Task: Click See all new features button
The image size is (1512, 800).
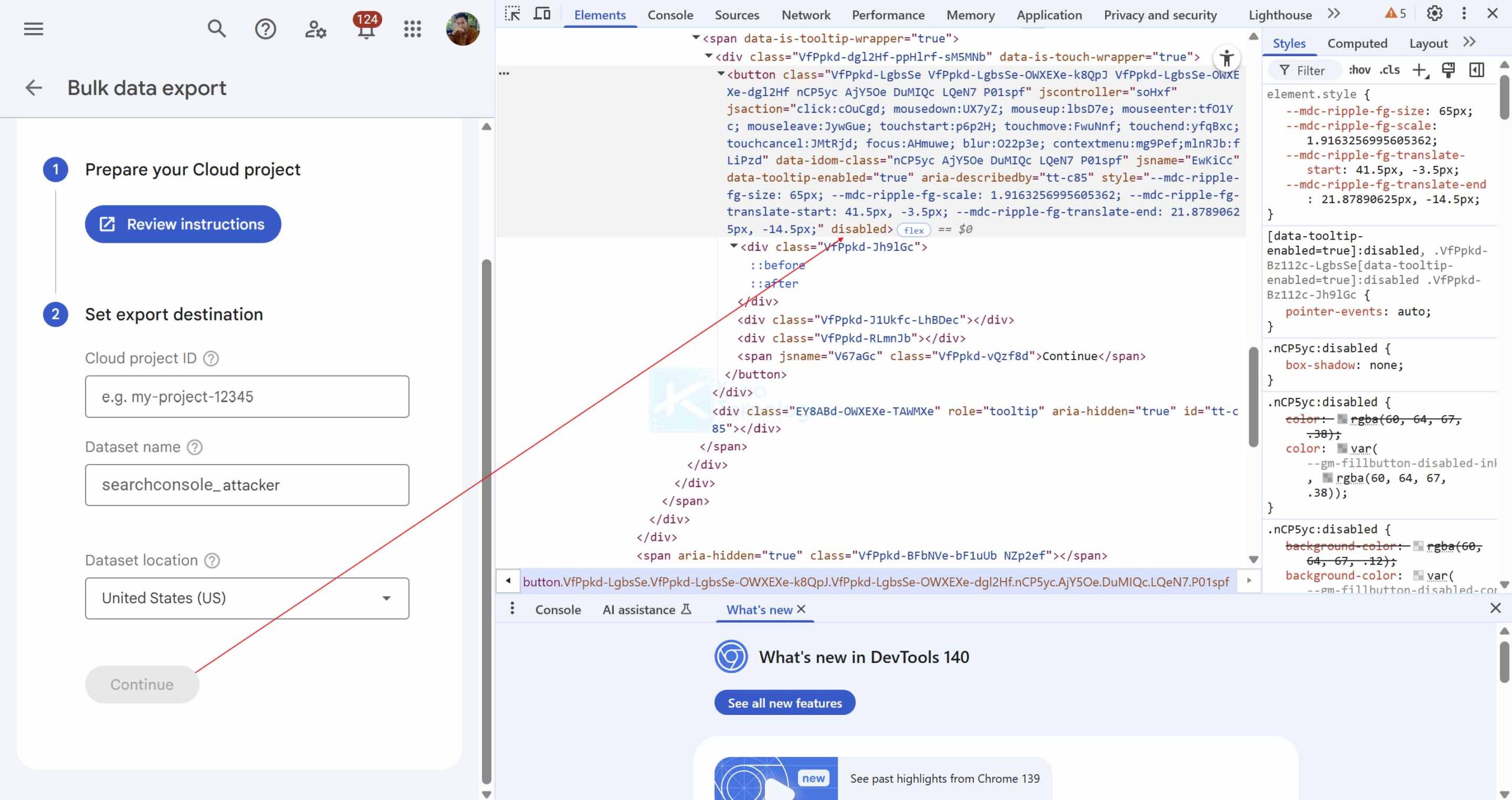Action: click(784, 703)
